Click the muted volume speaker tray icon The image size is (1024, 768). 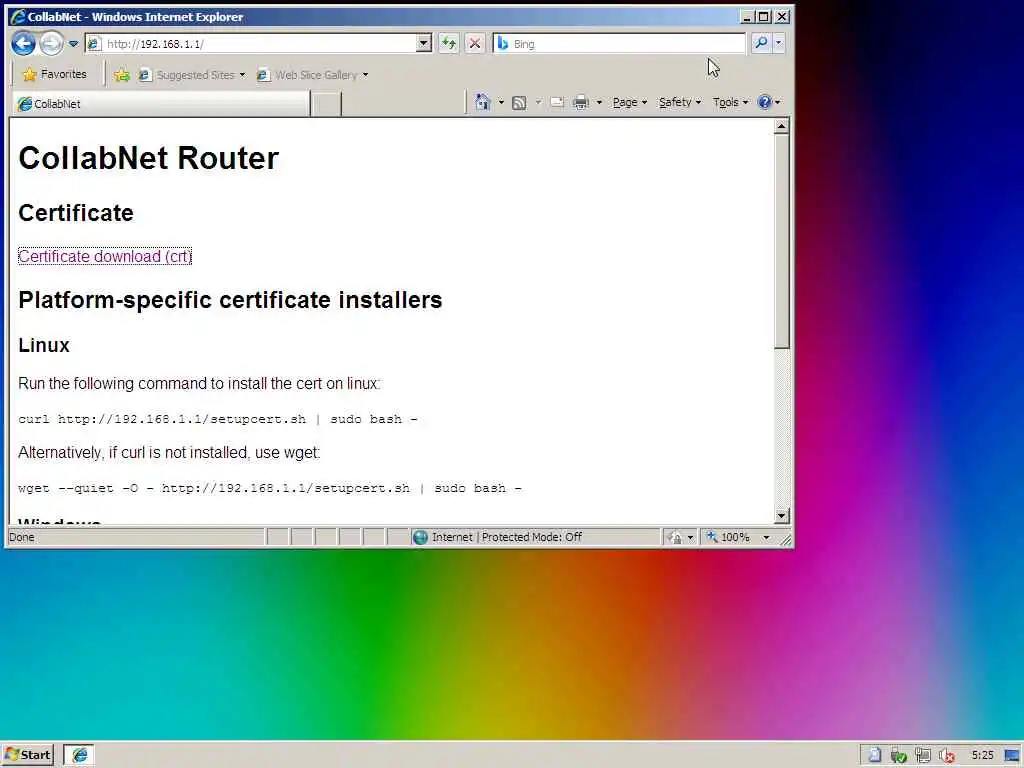(947, 756)
